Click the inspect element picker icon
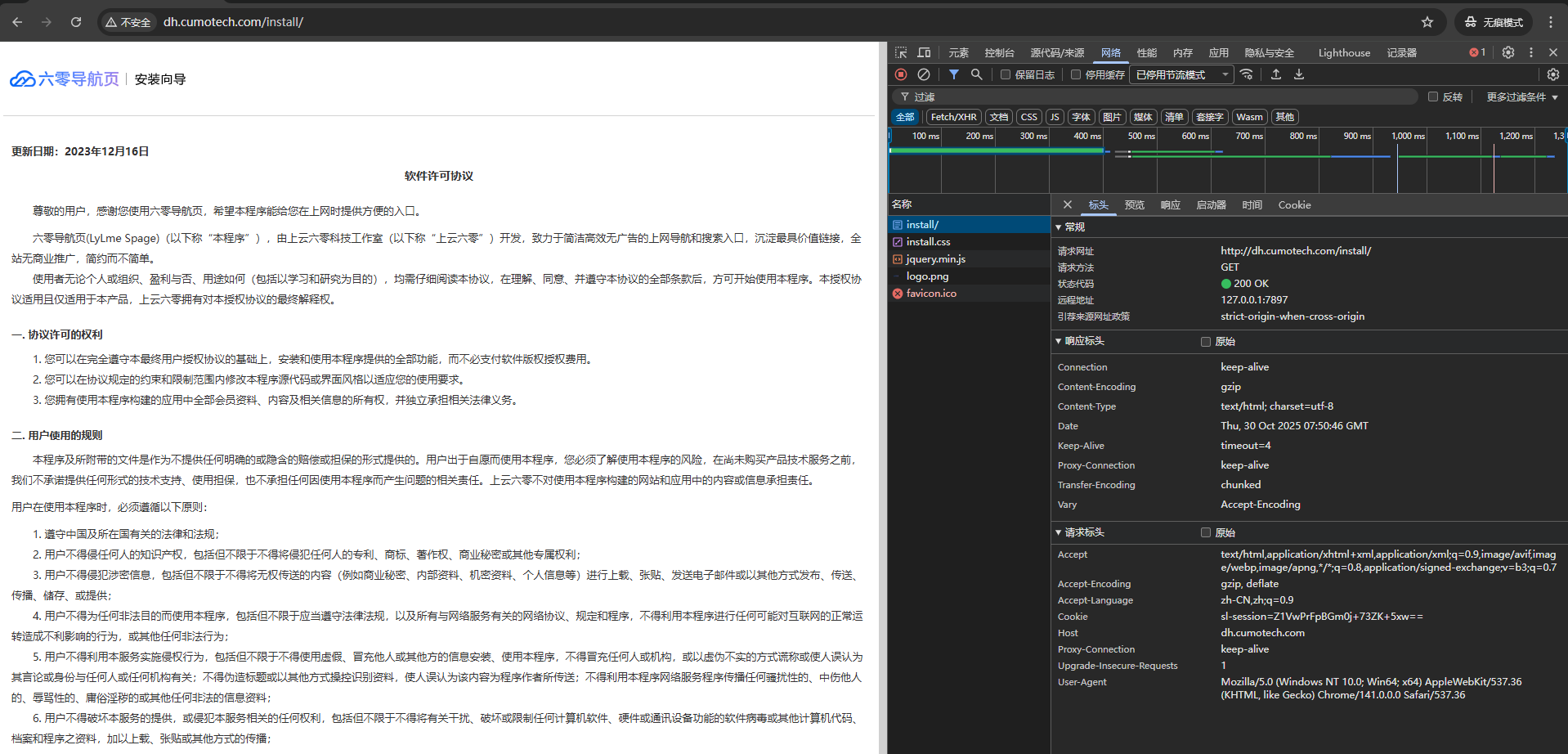1568x754 pixels. [x=901, y=52]
